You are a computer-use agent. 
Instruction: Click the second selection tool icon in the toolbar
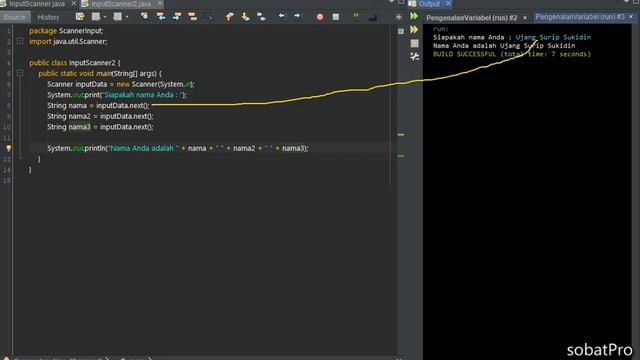[x=118, y=16]
